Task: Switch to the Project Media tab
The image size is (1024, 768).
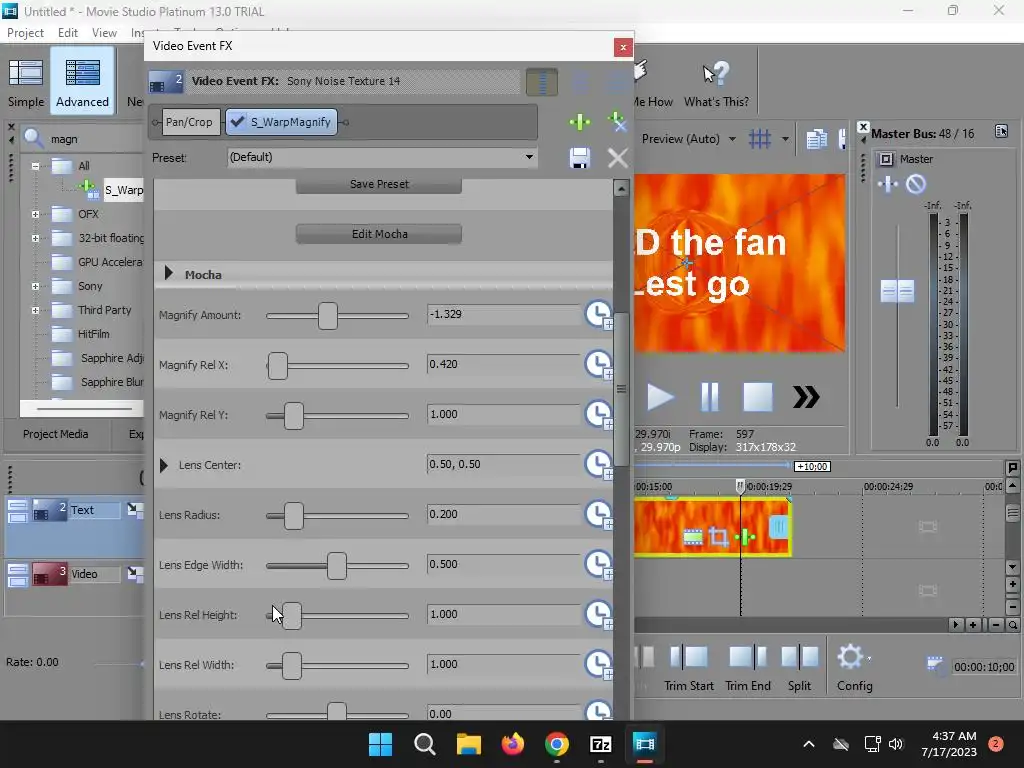Action: [x=56, y=434]
